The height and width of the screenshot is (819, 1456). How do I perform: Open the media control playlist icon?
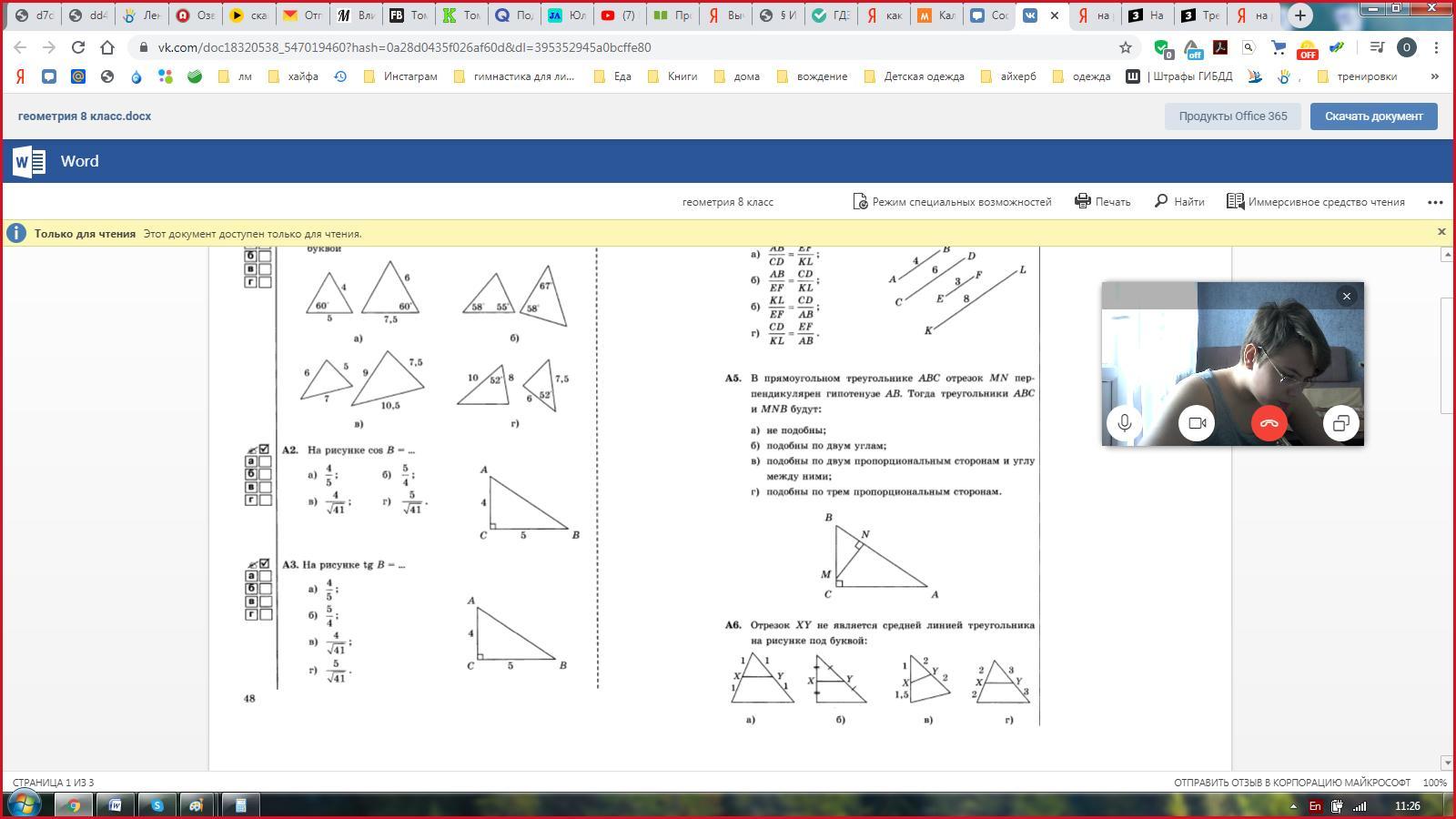coord(1377,47)
